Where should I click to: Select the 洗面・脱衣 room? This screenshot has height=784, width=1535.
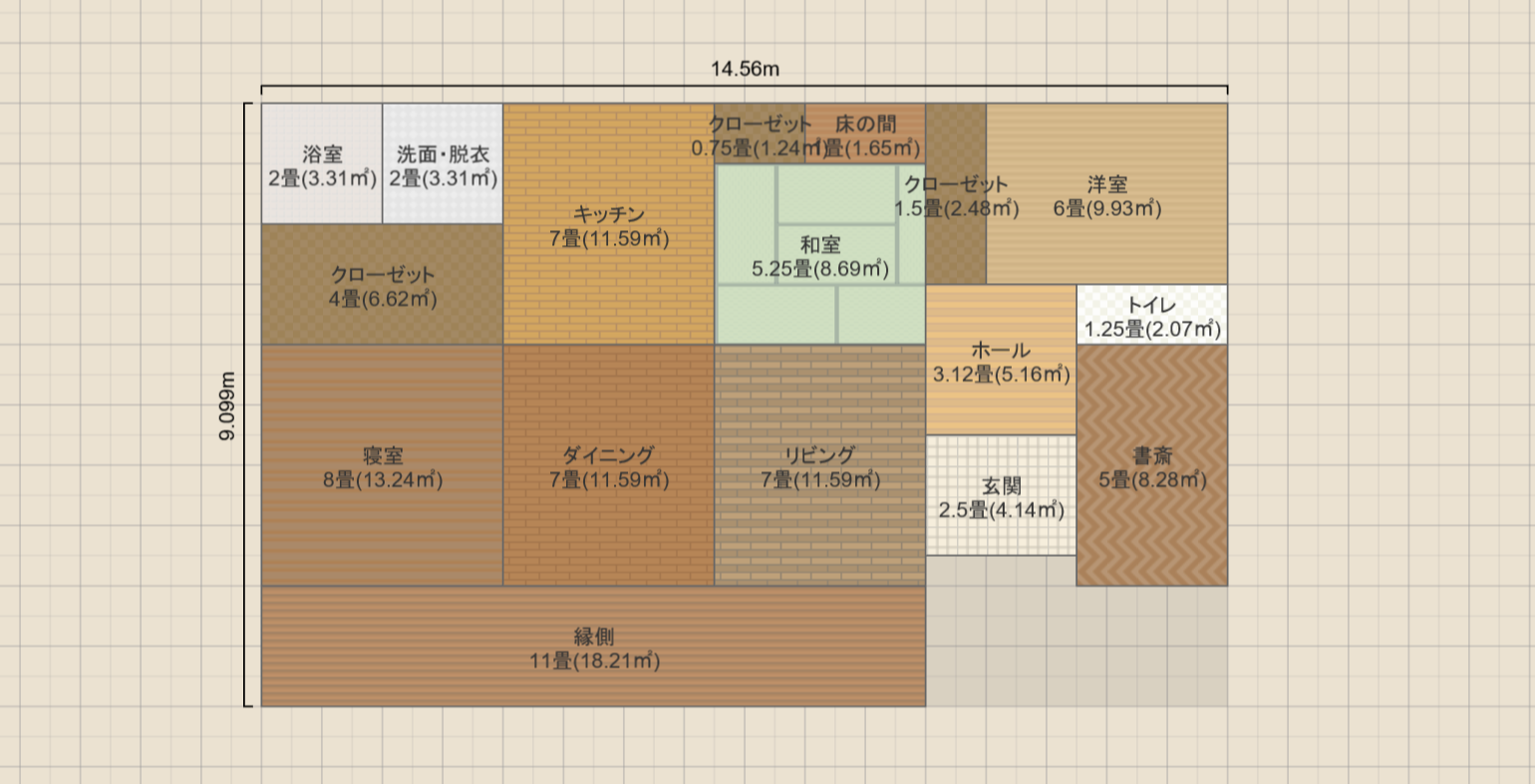pos(443,164)
